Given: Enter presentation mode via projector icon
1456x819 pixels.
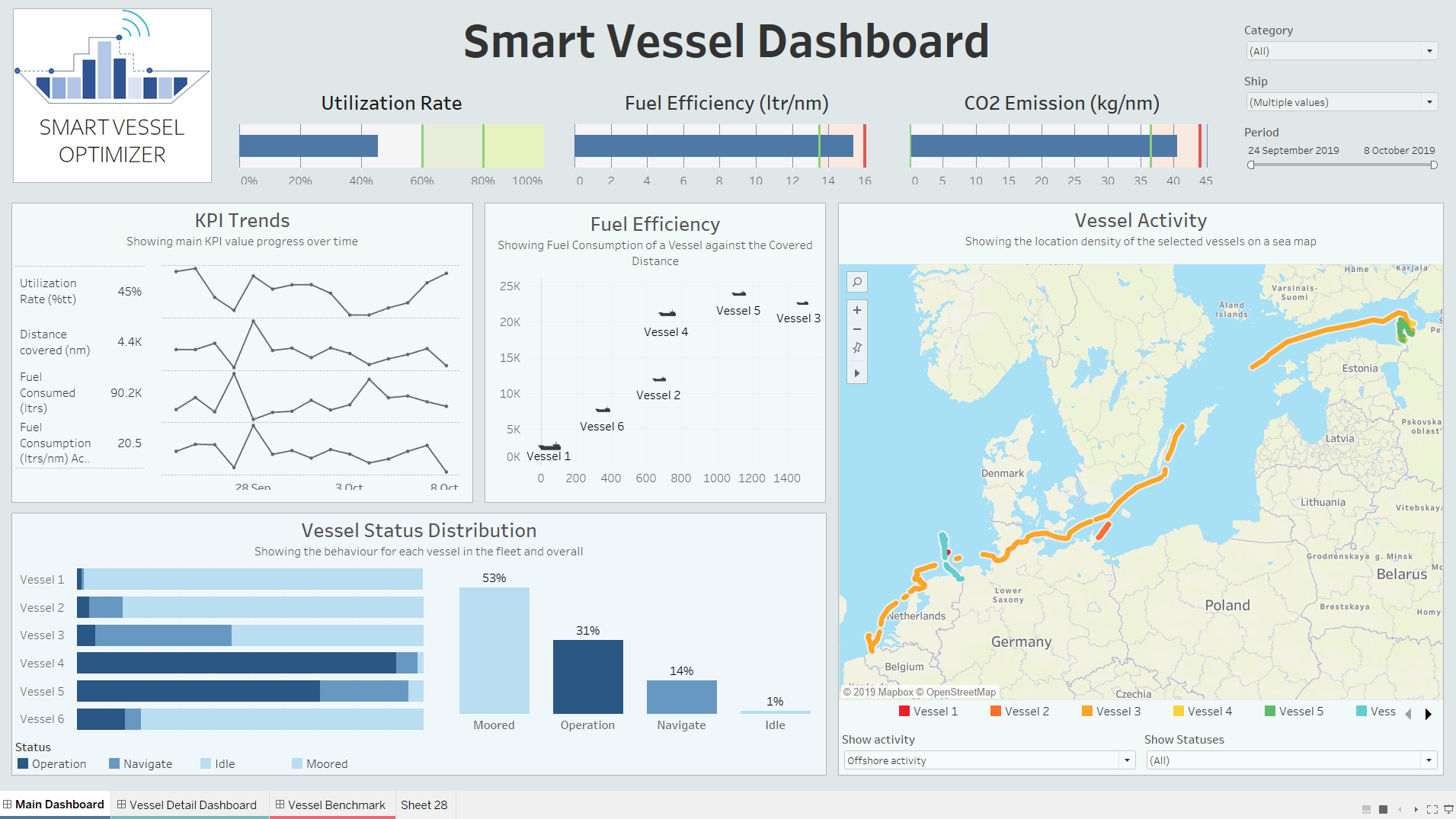Looking at the screenshot, I should coord(1448,809).
